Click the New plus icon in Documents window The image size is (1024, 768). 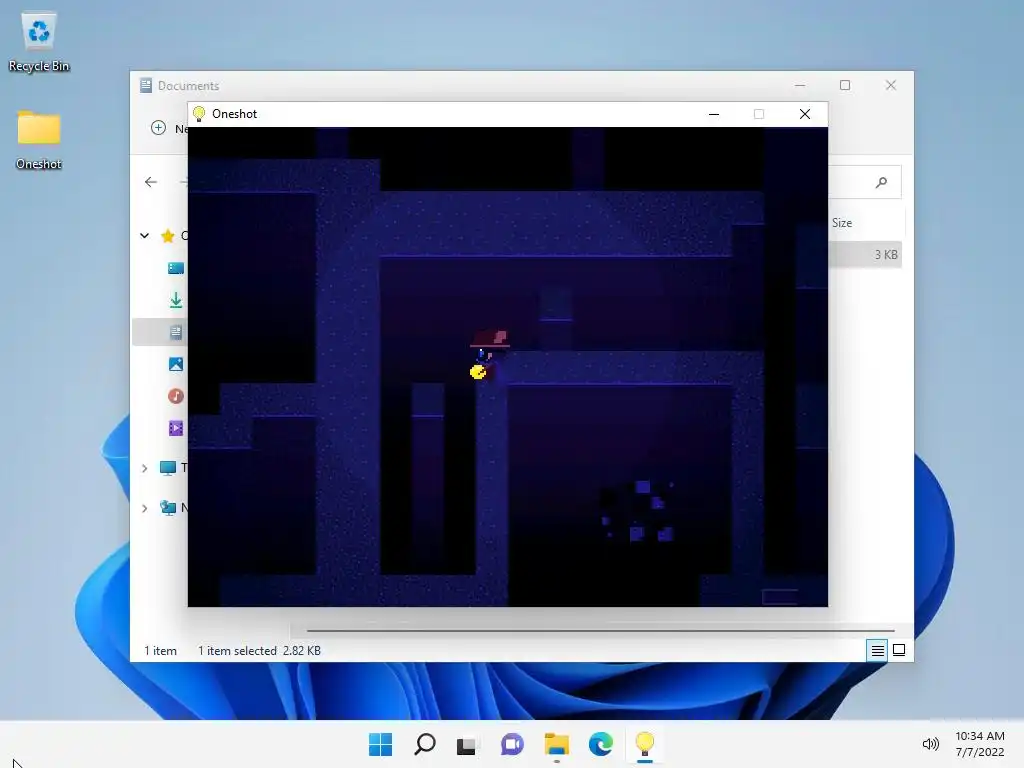tap(159, 128)
